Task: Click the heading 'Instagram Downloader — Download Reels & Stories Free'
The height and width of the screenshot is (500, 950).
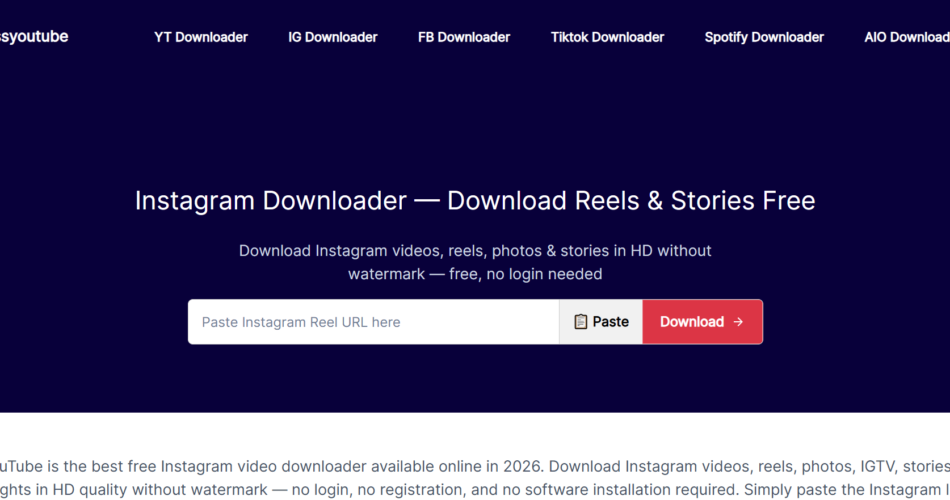Action: click(475, 201)
